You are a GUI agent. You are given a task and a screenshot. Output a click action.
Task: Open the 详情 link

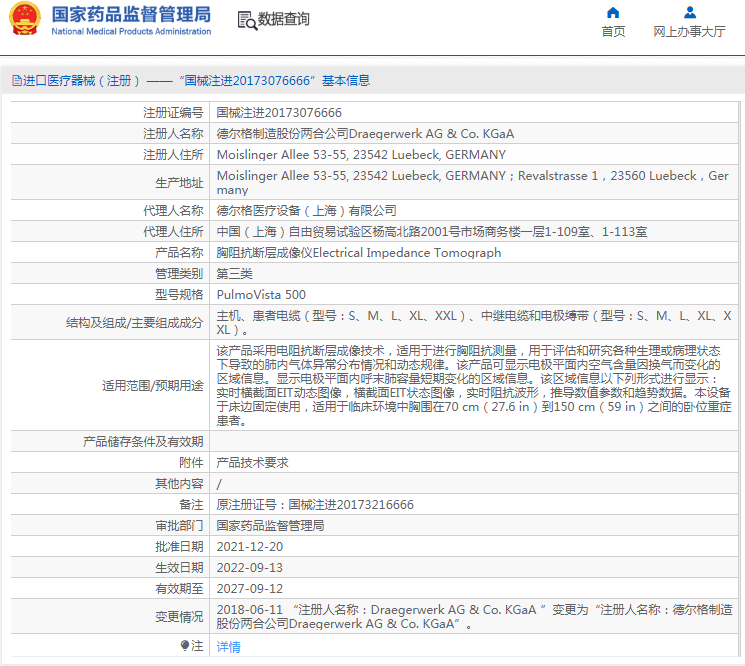click(229, 647)
